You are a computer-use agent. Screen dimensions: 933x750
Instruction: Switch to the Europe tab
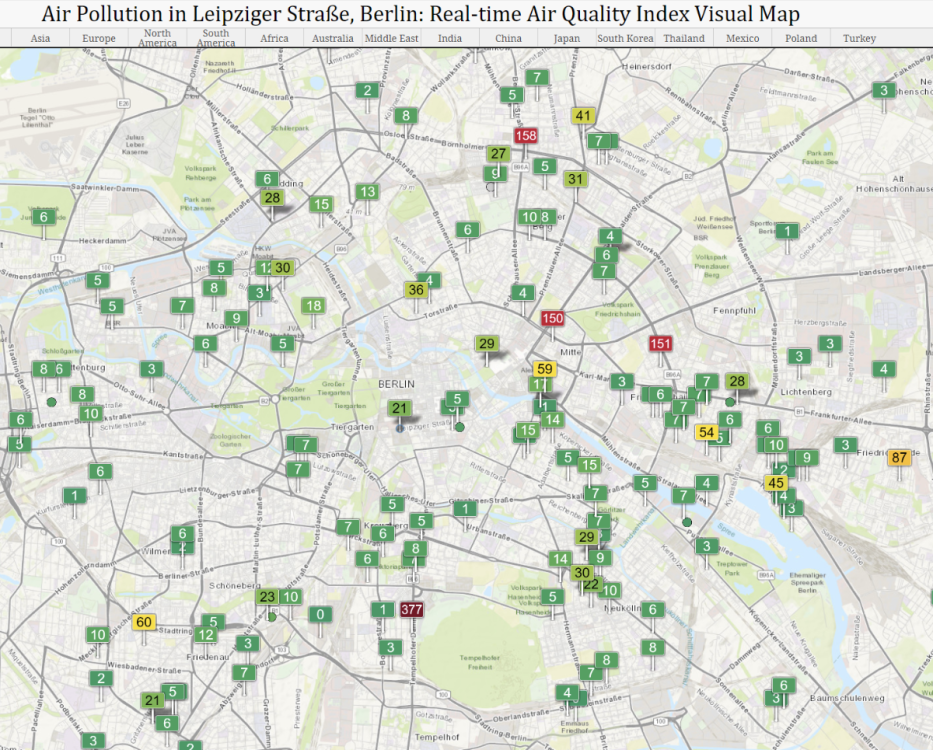point(98,38)
